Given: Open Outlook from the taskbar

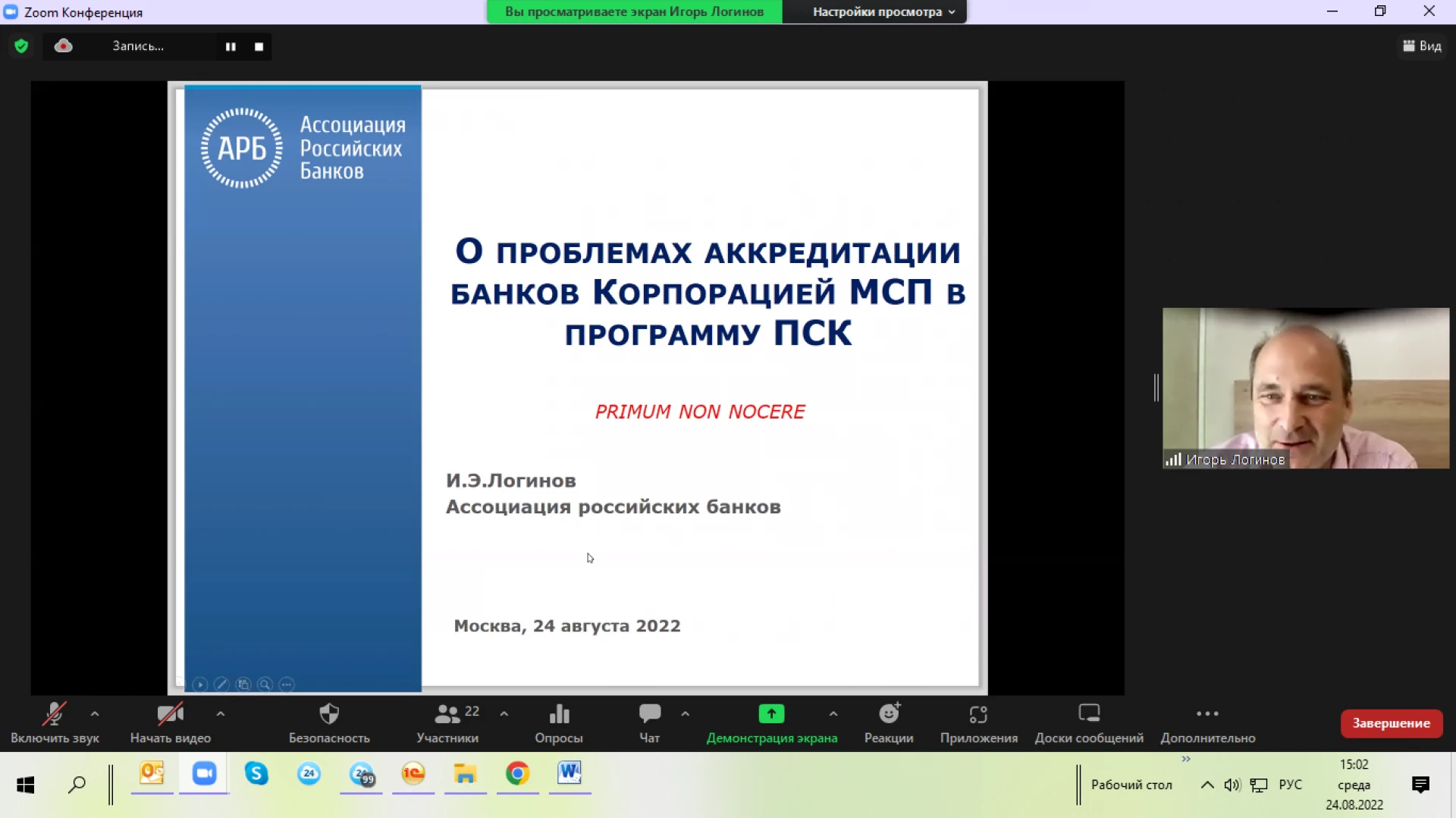Looking at the screenshot, I should pyautogui.click(x=152, y=774).
